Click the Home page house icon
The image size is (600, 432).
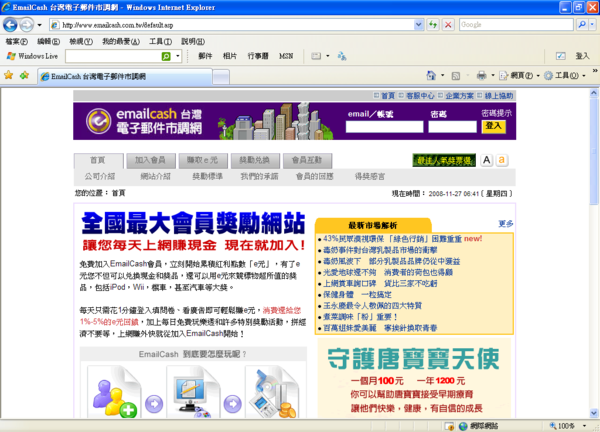[x=431, y=75]
